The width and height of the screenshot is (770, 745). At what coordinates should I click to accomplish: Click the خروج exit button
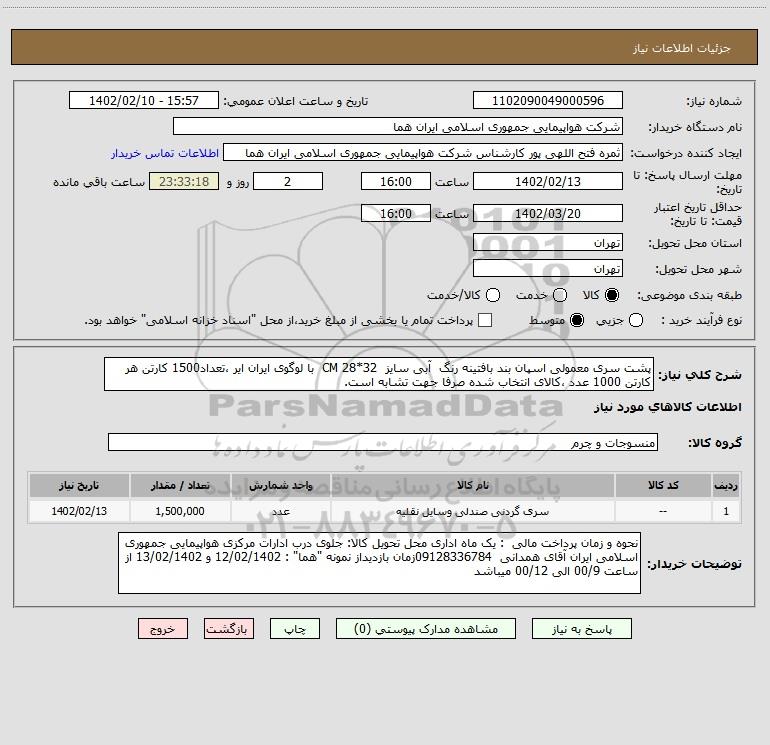click(163, 629)
